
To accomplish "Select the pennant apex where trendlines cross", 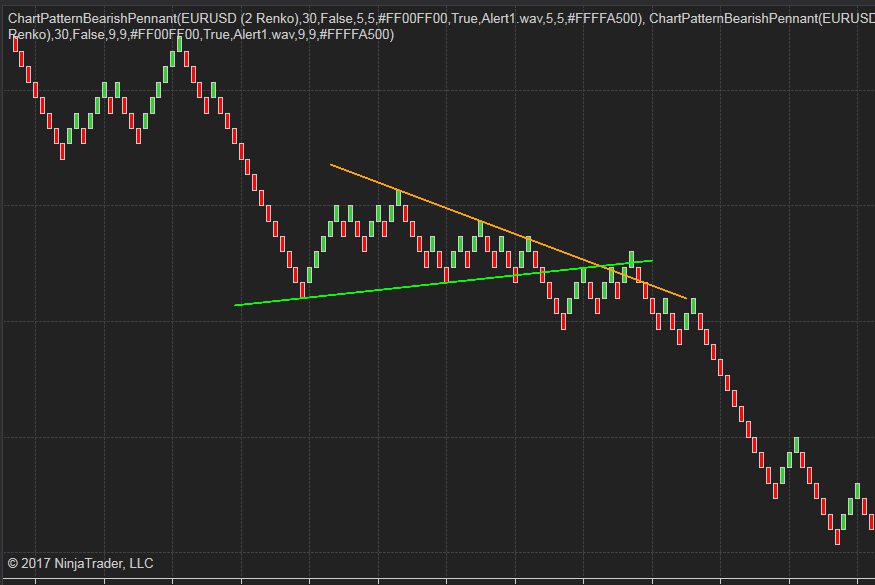I will coord(598,266).
